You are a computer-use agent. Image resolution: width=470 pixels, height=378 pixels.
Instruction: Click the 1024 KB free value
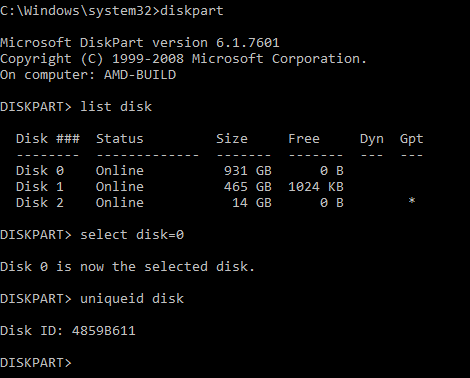pyautogui.click(x=316, y=187)
